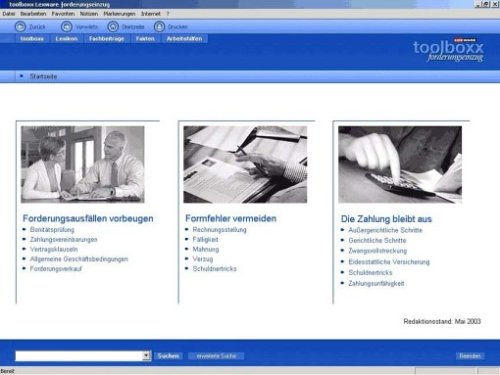Screen dimensions: 500x375
Task: Click the Vorwärts forward icon
Action: [67, 27]
